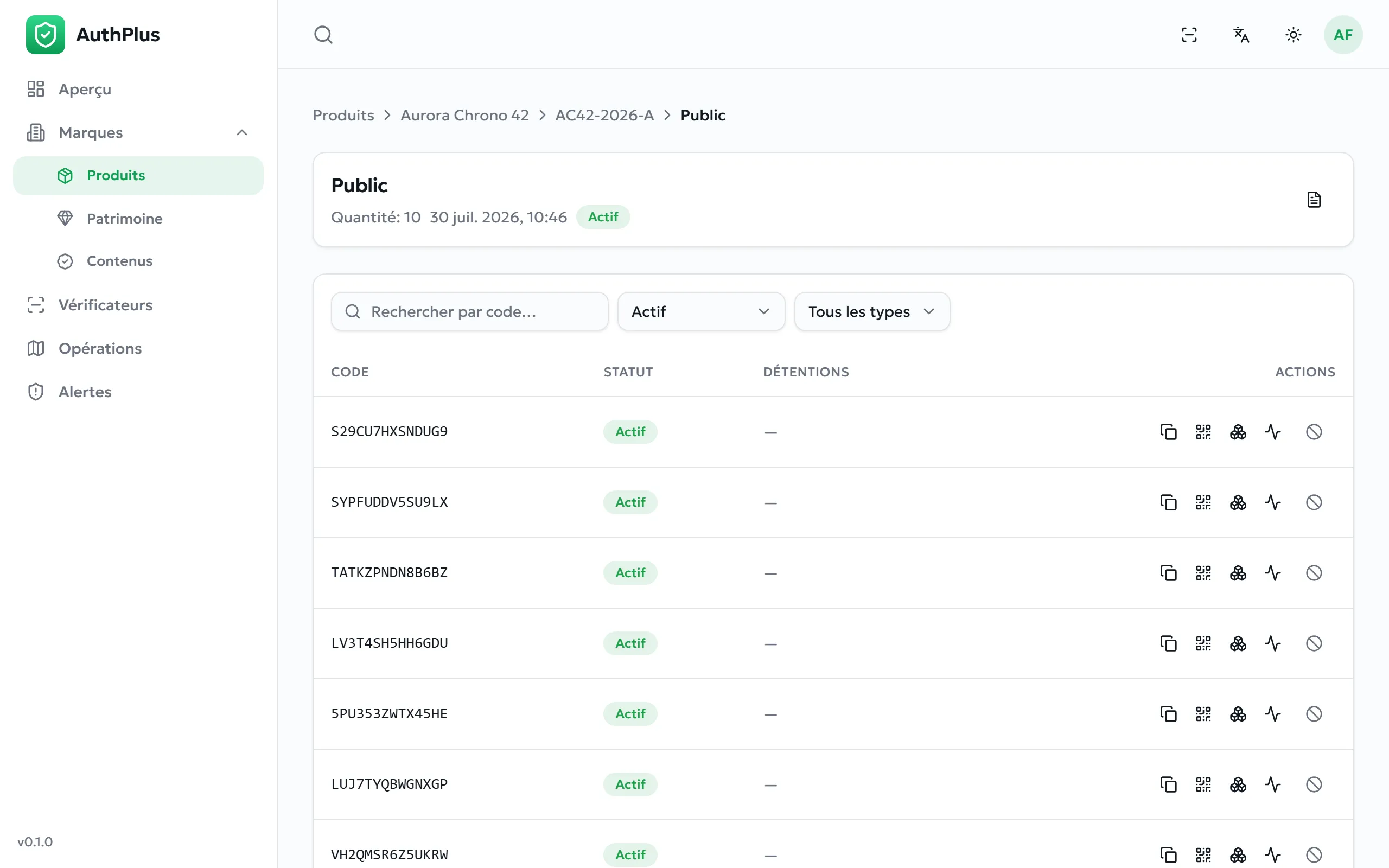Viewport: 1389px width, 868px height.
Task: Focus the Rechercher par code field
Action: [x=469, y=312]
